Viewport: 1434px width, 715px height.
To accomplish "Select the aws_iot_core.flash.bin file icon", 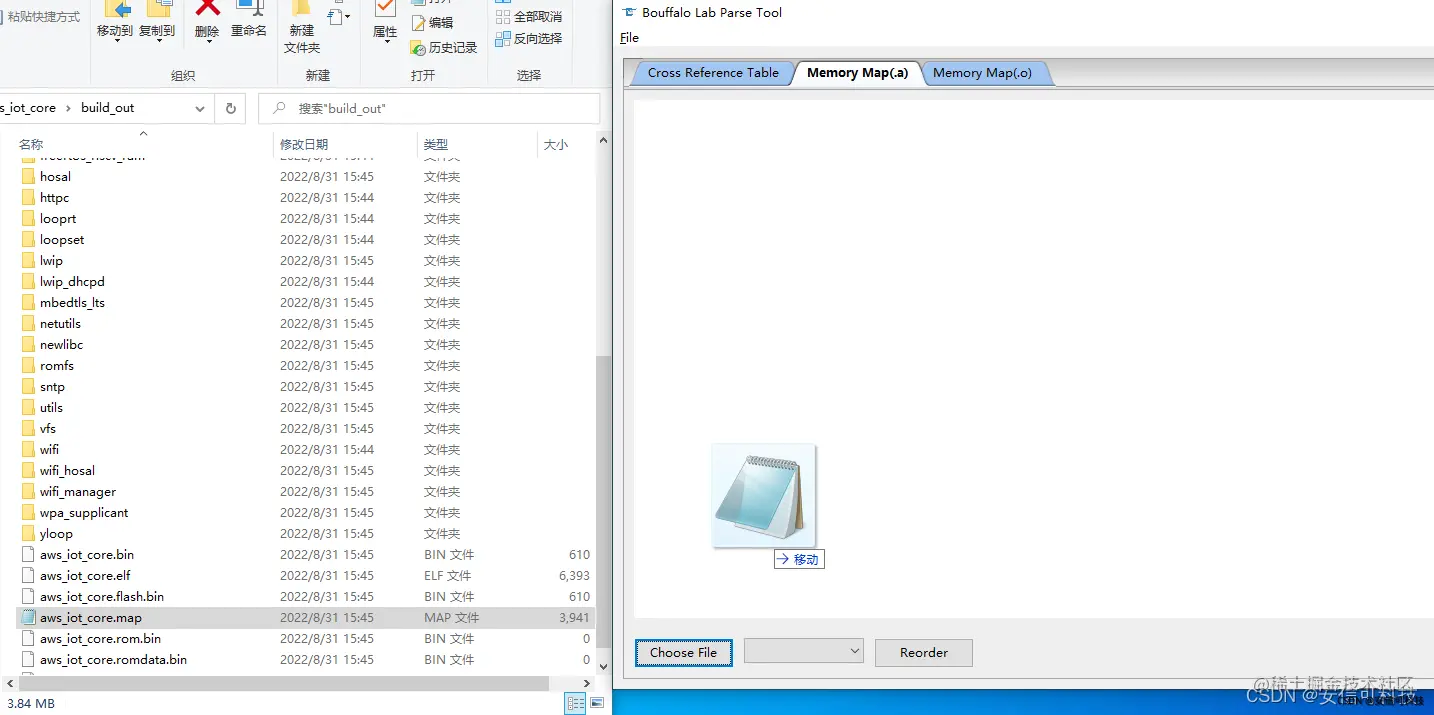I will [x=28, y=597].
